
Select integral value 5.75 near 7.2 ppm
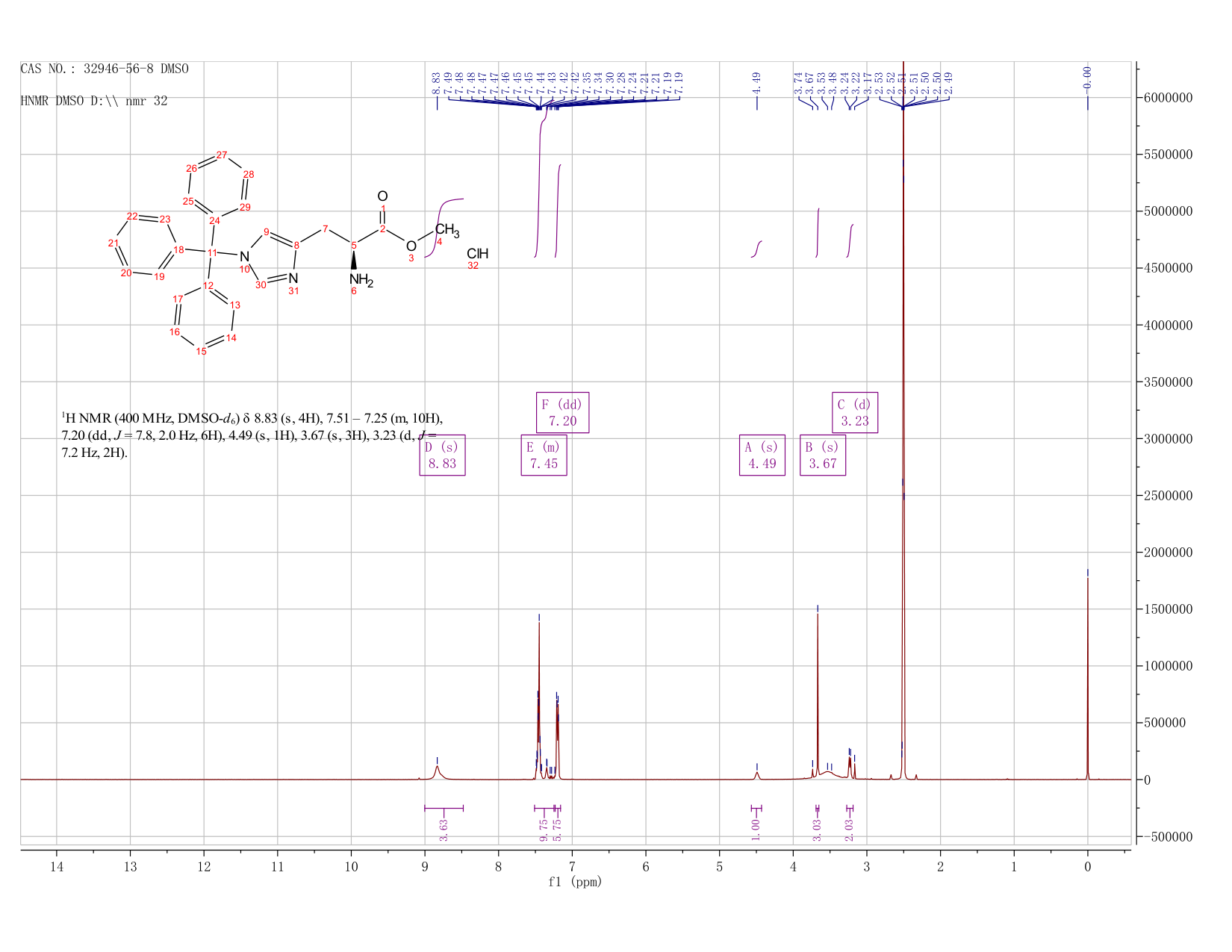click(x=557, y=830)
